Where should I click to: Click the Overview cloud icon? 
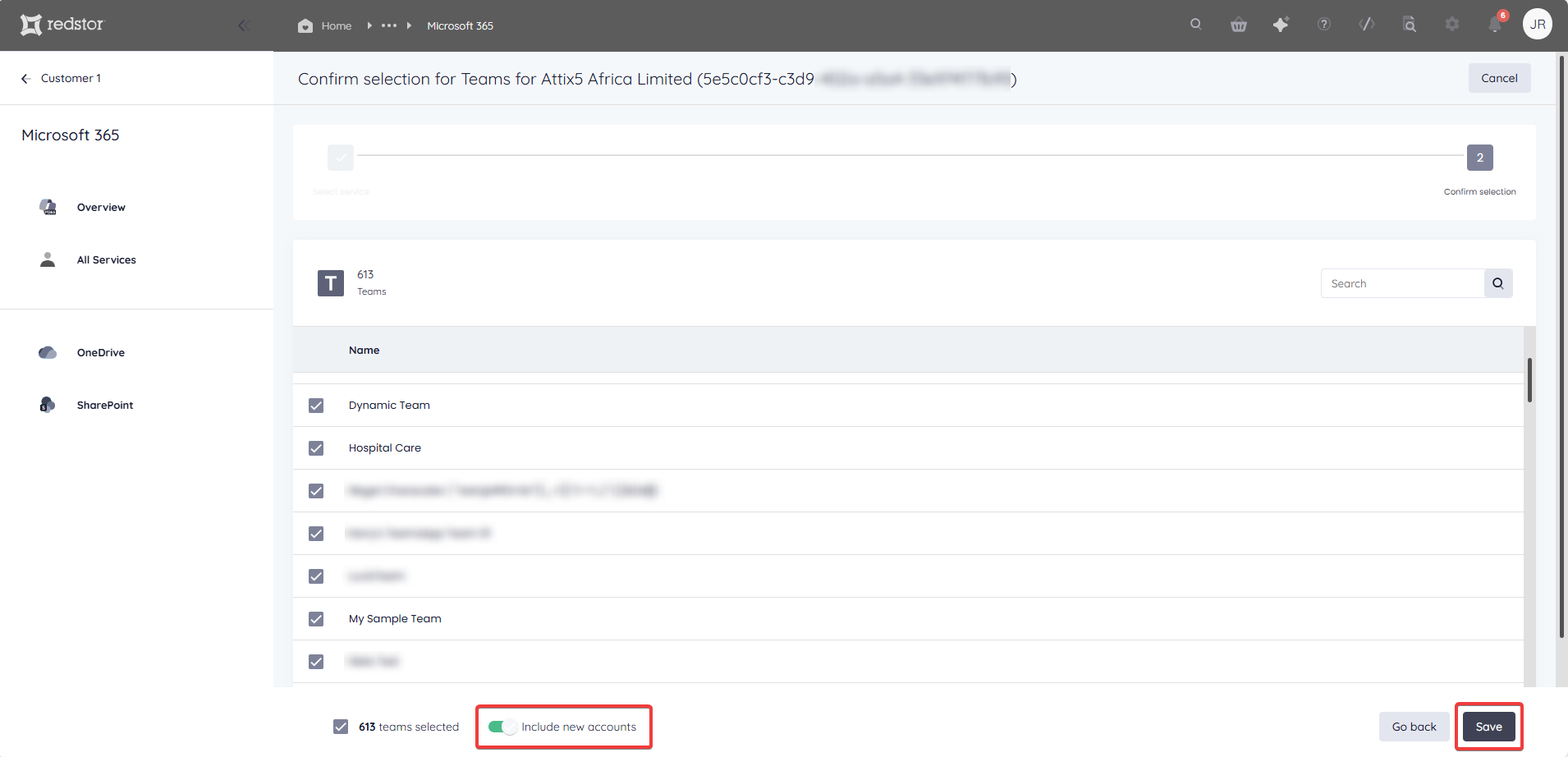coord(48,207)
